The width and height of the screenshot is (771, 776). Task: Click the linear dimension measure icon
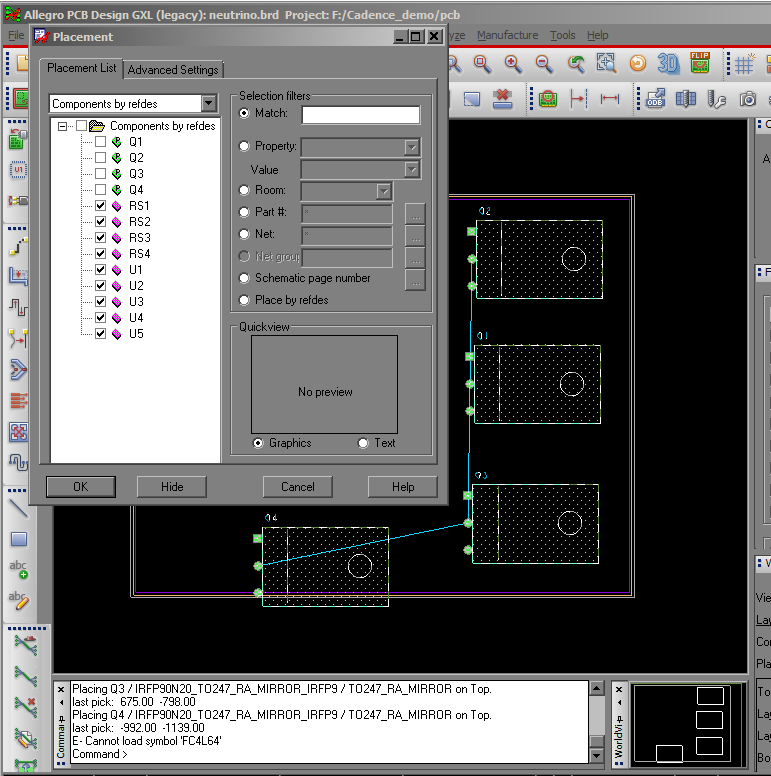coord(610,99)
